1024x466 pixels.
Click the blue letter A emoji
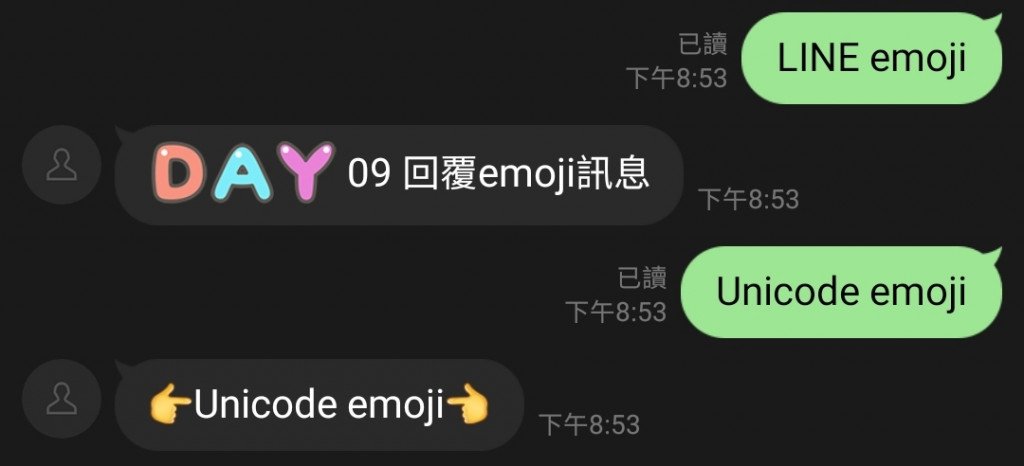pyautogui.click(x=242, y=173)
